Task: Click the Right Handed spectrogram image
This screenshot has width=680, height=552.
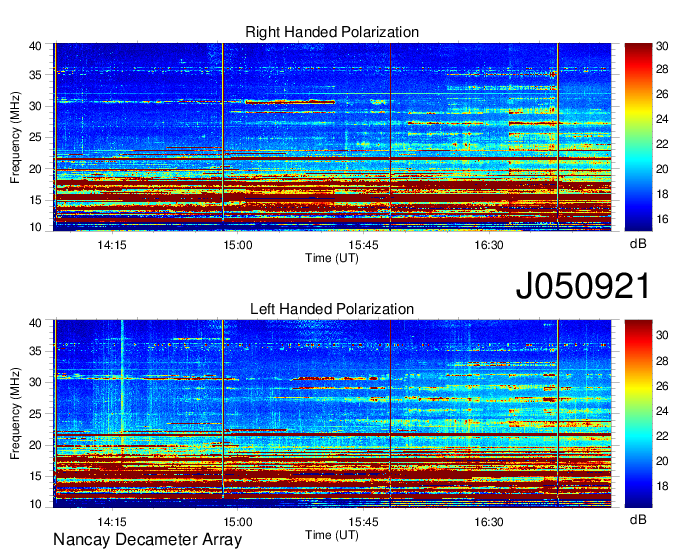Action: (332, 137)
